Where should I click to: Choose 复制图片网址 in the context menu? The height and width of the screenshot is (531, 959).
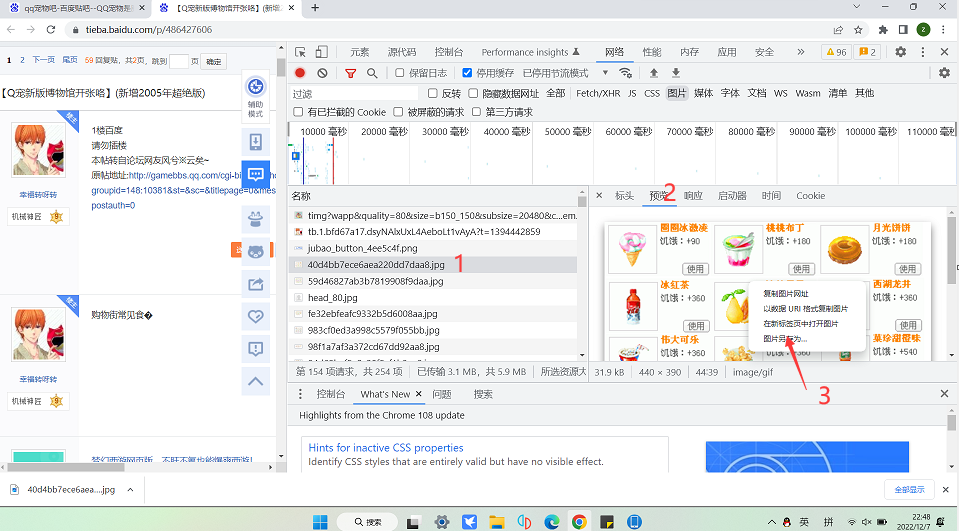click(x=786, y=294)
